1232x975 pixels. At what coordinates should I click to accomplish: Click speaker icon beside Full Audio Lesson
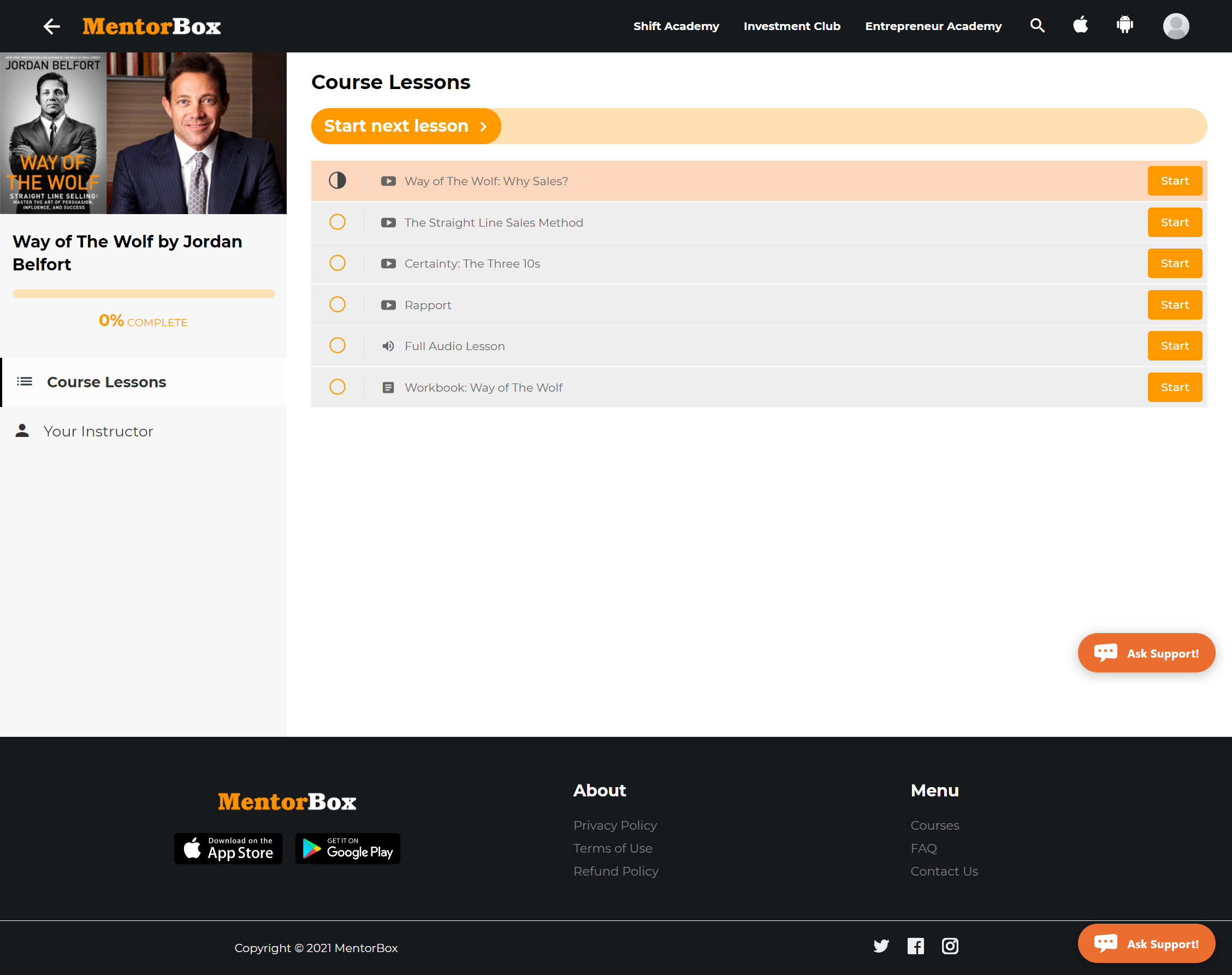pyautogui.click(x=388, y=346)
